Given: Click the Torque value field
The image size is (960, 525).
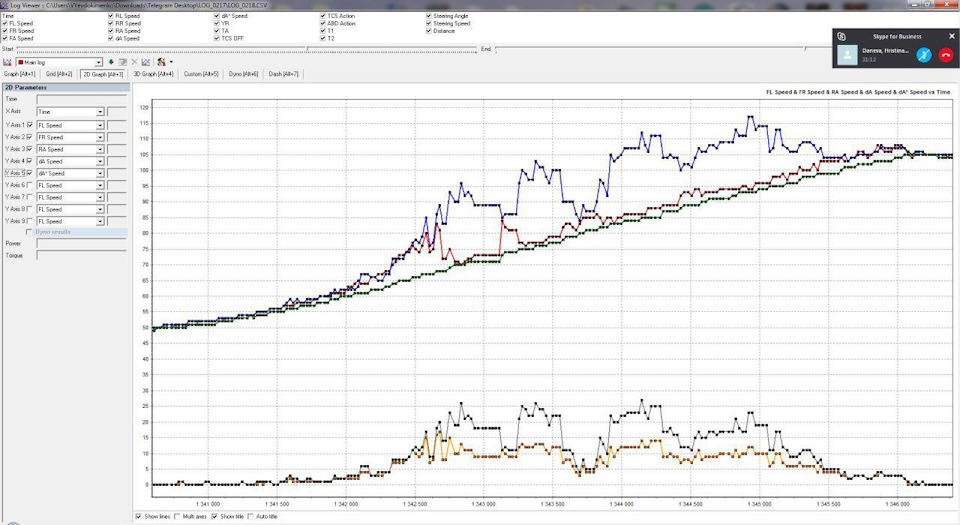Looking at the screenshot, I should tap(81, 256).
